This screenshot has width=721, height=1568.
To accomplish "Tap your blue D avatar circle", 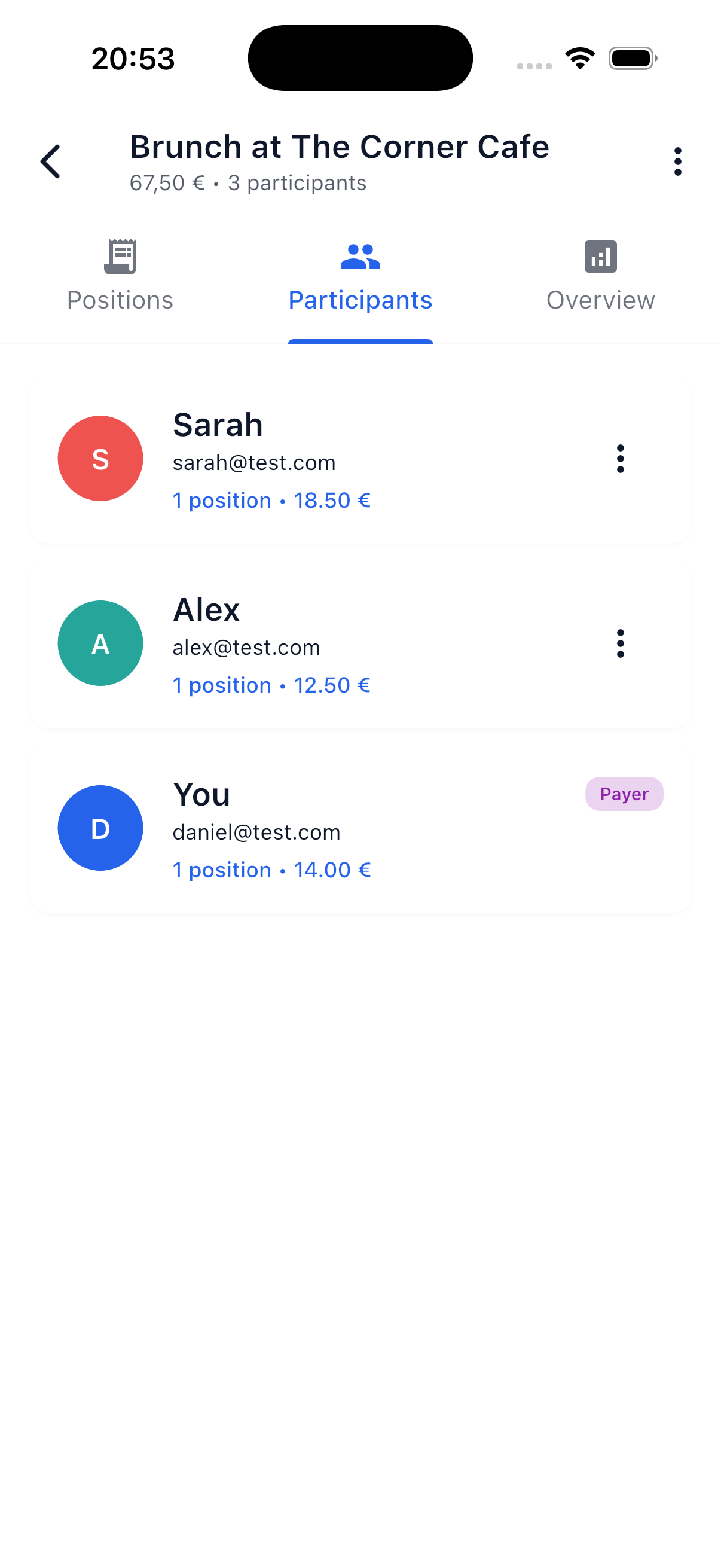I will coord(100,827).
